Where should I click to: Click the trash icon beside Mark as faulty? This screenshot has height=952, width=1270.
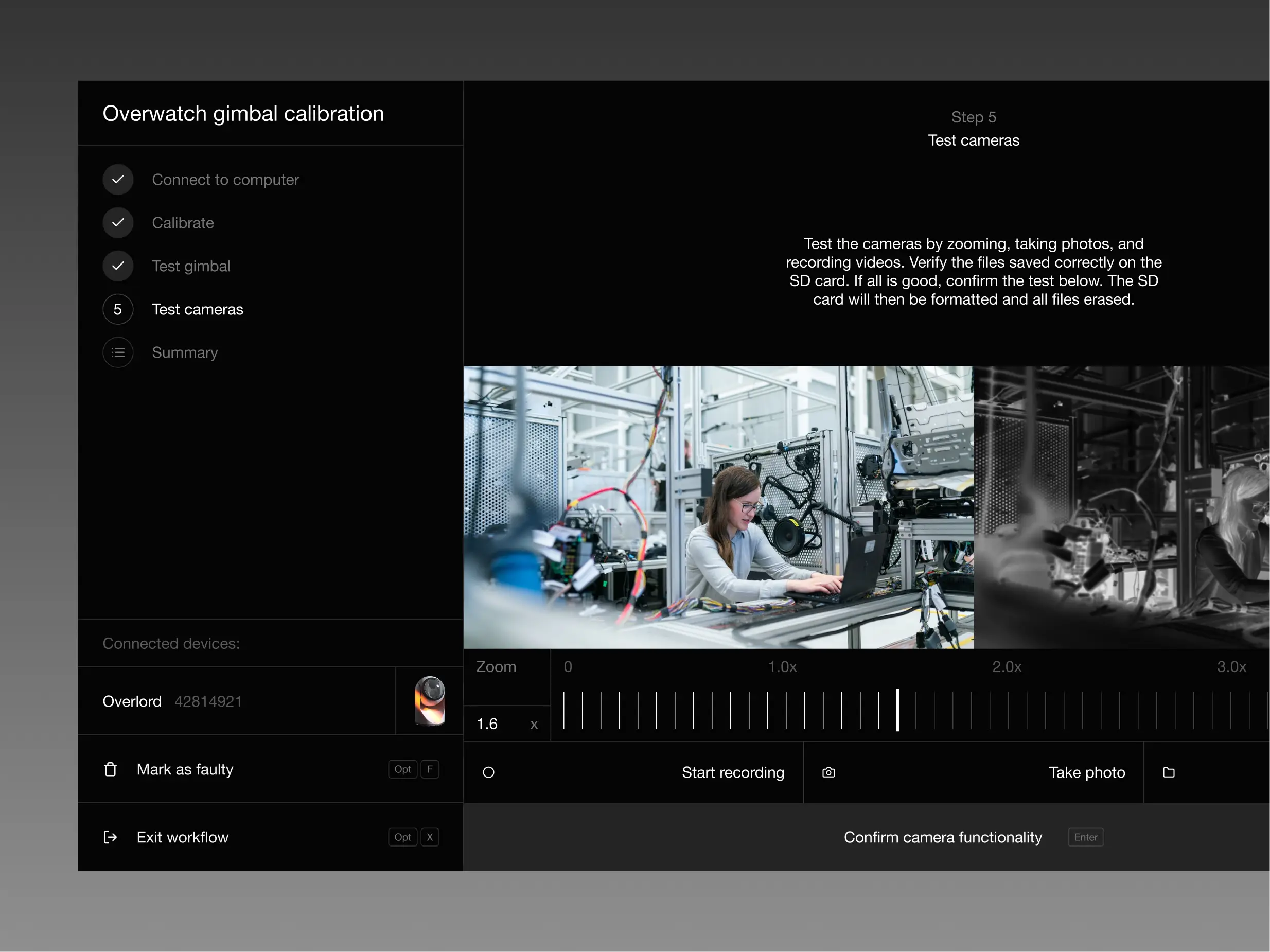110,769
